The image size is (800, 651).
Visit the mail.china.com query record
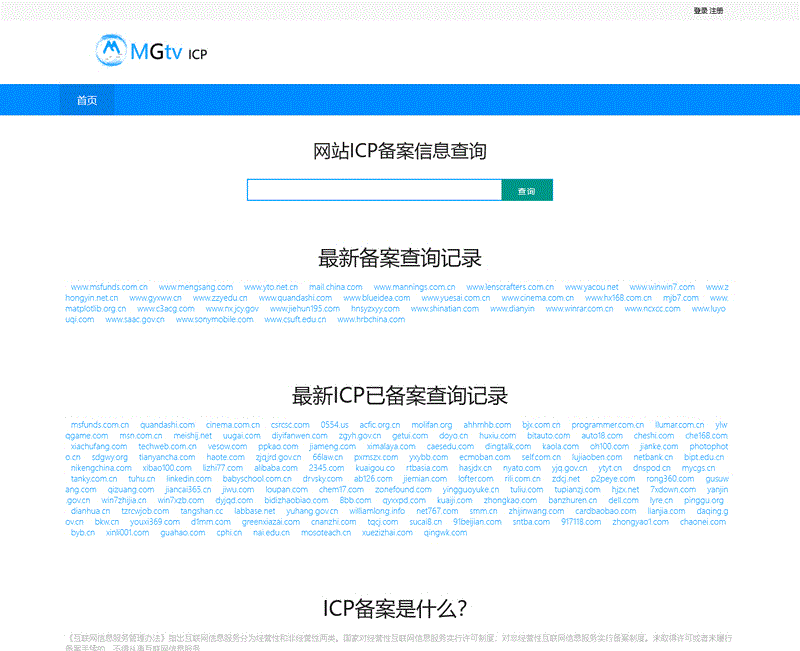(335, 287)
